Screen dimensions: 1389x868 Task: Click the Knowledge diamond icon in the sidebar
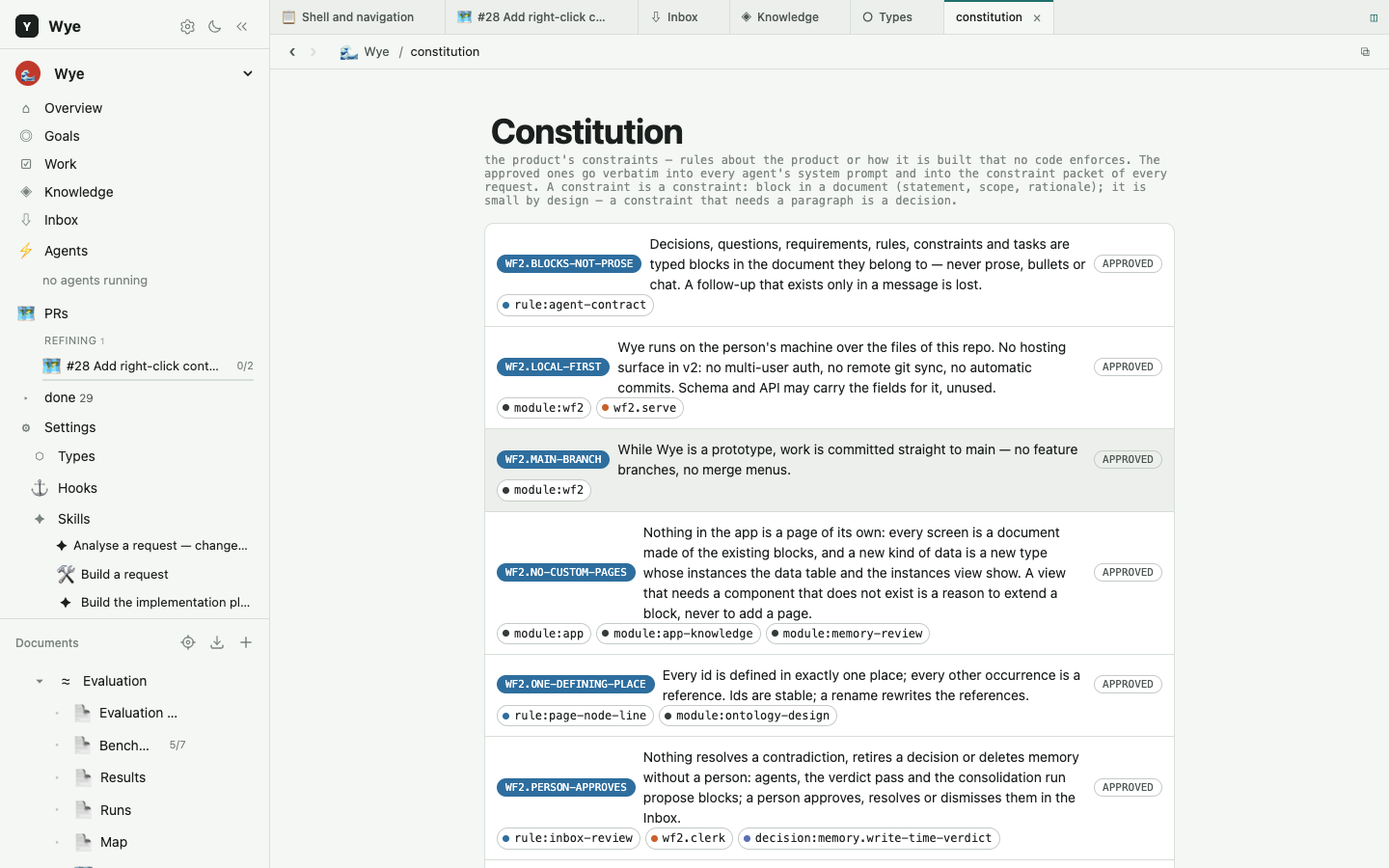(26, 192)
